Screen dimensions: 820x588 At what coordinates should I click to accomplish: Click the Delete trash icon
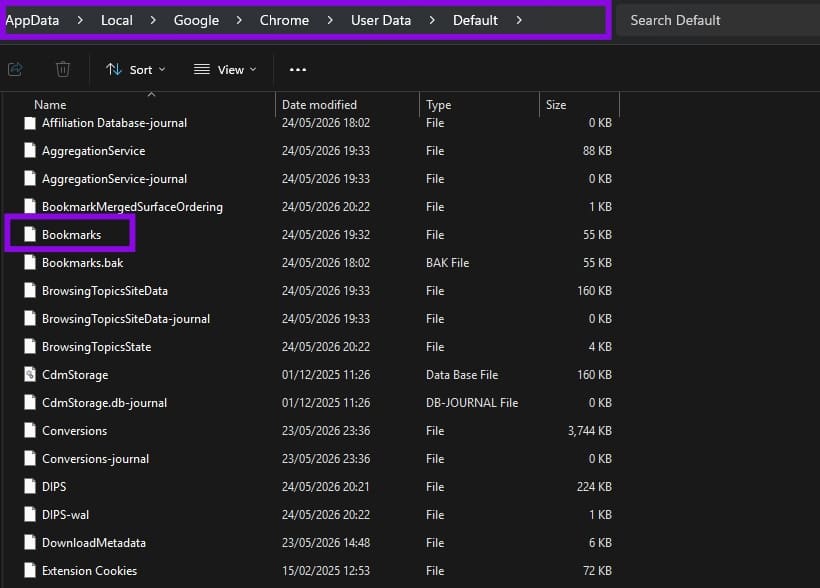(x=63, y=69)
